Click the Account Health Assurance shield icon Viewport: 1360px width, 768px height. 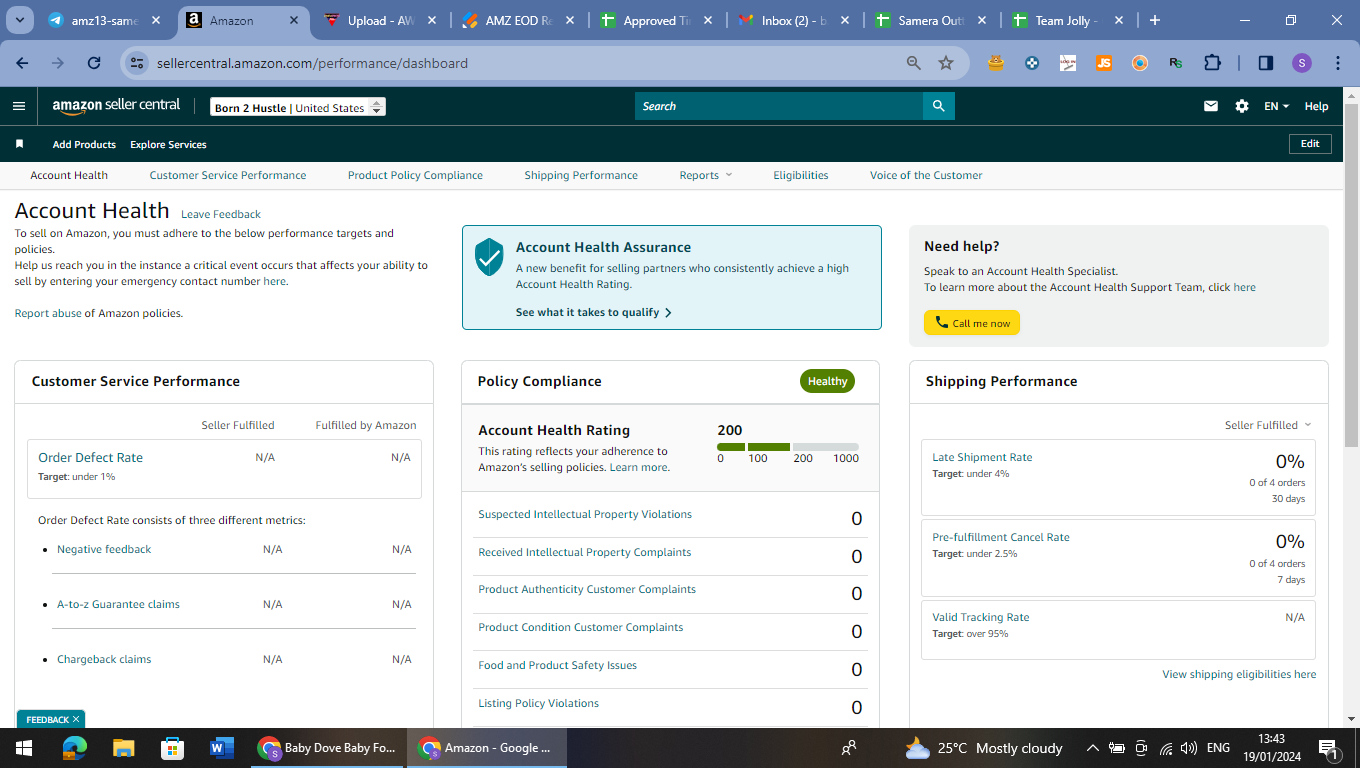click(x=489, y=257)
